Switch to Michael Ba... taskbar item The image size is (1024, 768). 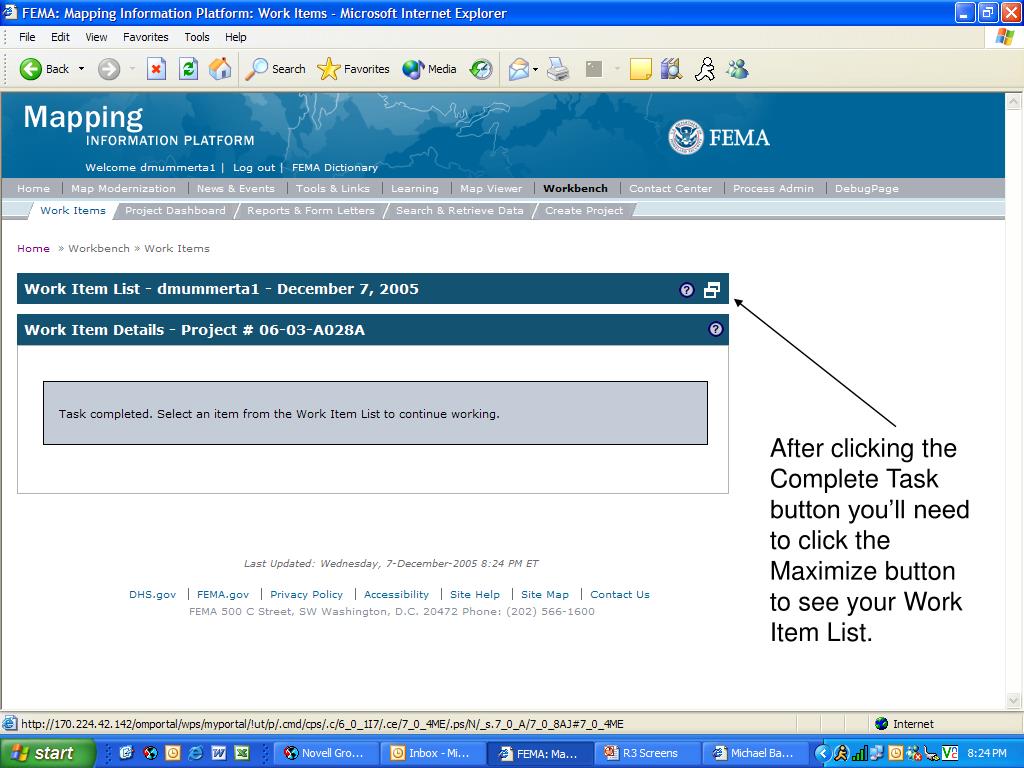[x=754, y=753]
